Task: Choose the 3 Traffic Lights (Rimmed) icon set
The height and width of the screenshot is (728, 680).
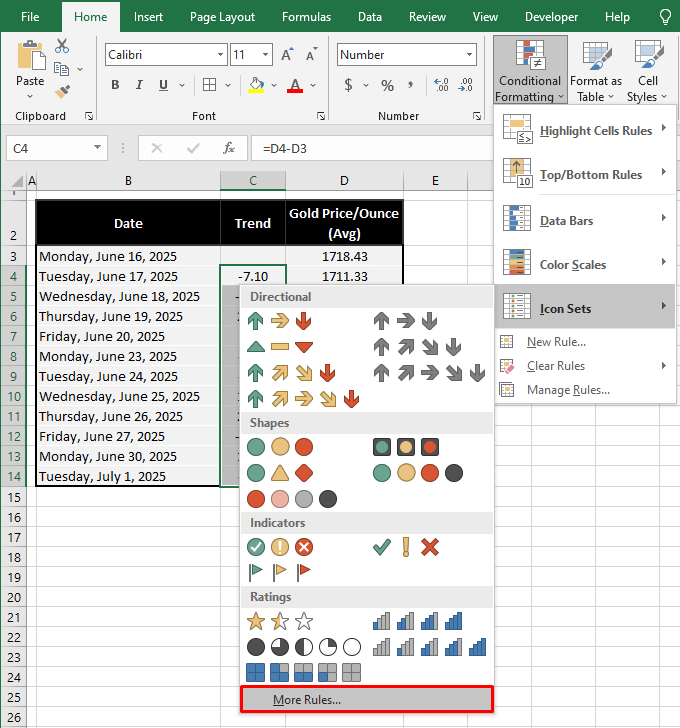Action: tap(405, 447)
